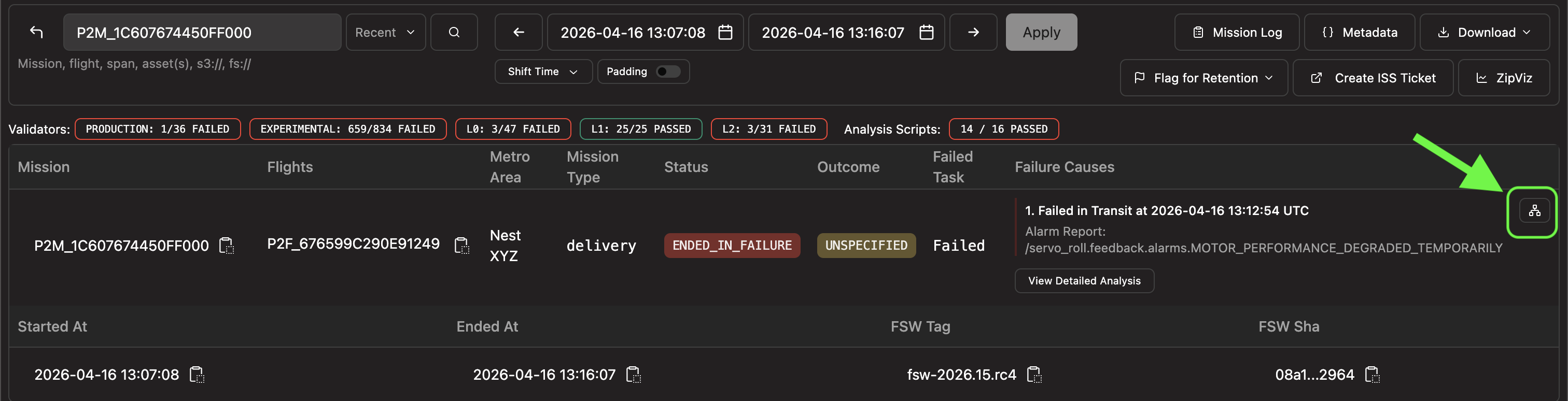This screenshot has height=401, width=1568.
Task: Click the back return arrow icon
Action: [36, 32]
